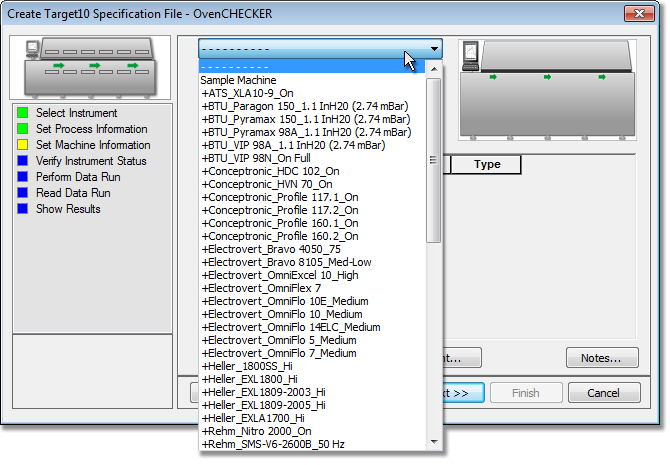Select +Conceptronic_Profile 117.1_On
This screenshot has width=670, height=465.
(312, 197)
